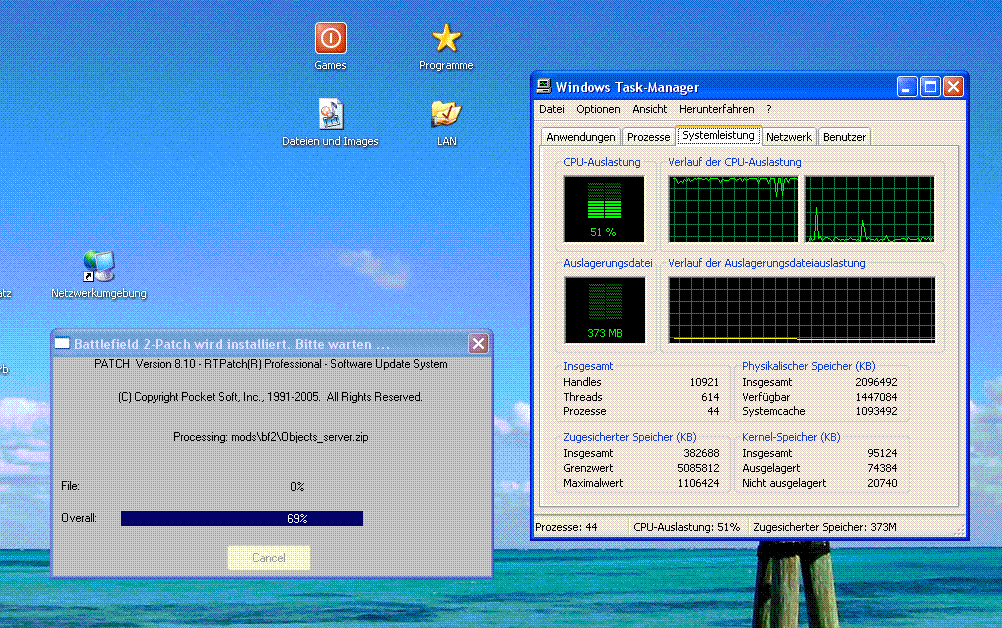Screen dimensions: 1002x628
Task: Open the Optionen menu
Action: pyautogui.click(x=598, y=109)
